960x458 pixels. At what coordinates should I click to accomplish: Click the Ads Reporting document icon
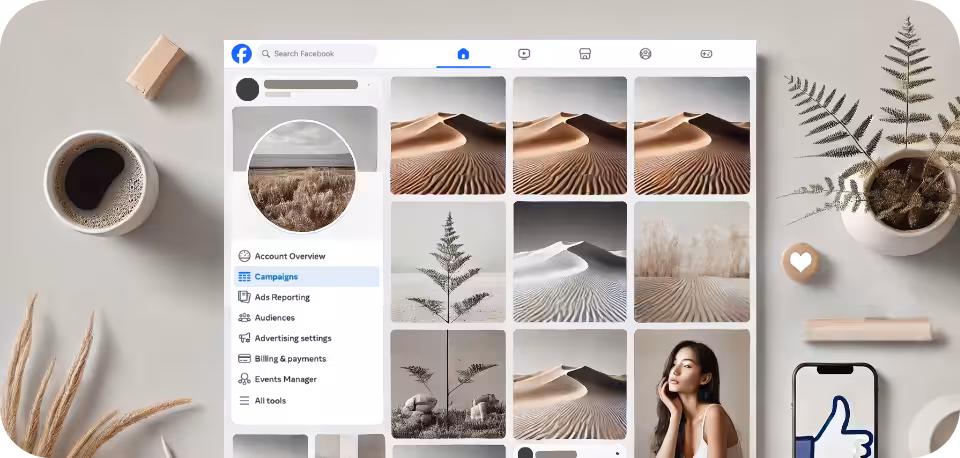pyautogui.click(x=244, y=297)
